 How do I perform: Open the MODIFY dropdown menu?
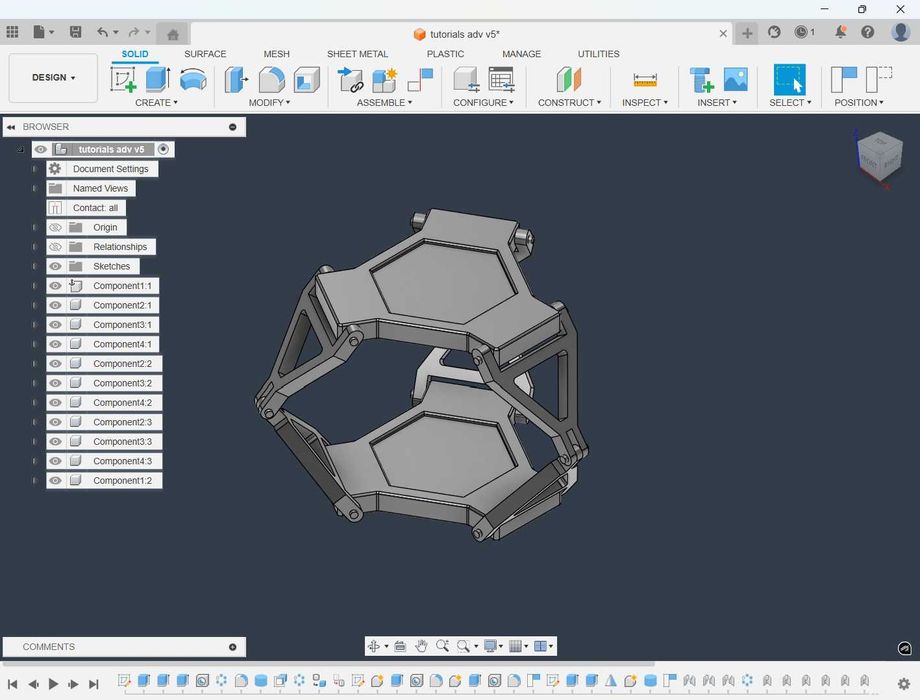pyautogui.click(x=269, y=103)
